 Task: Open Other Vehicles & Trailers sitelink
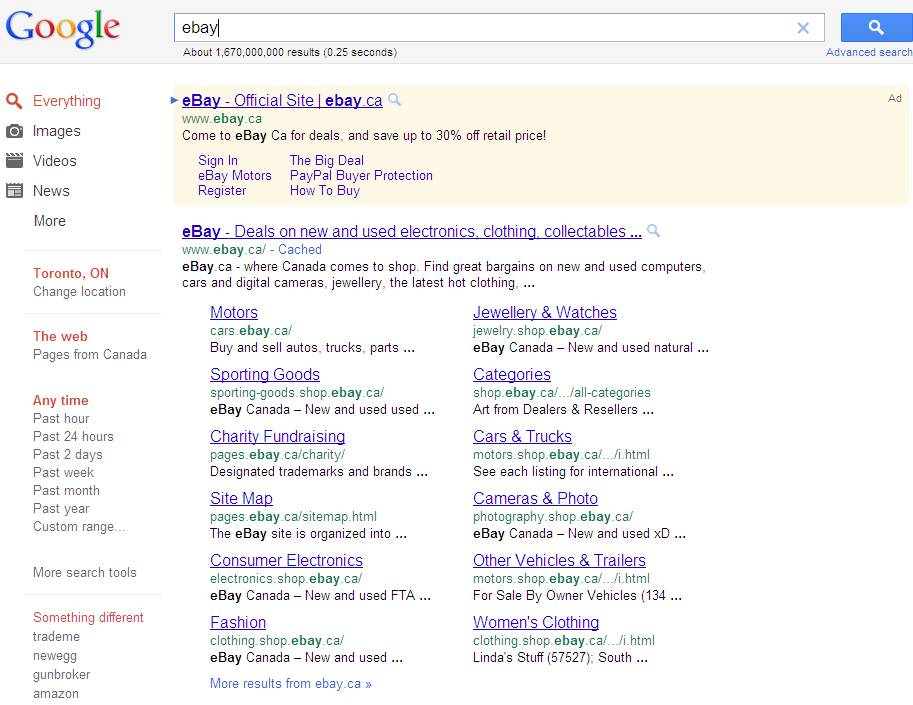(x=559, y=560)
